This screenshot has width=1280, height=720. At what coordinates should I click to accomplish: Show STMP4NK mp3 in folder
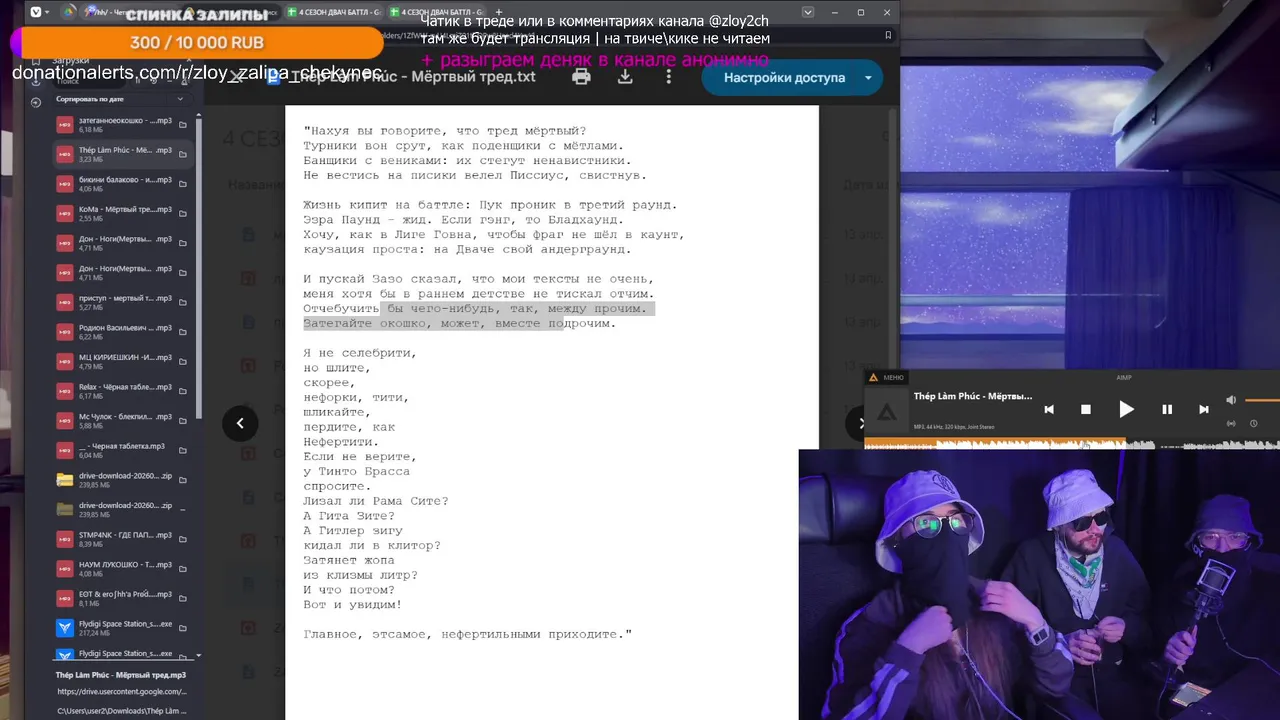coord(182,539)
